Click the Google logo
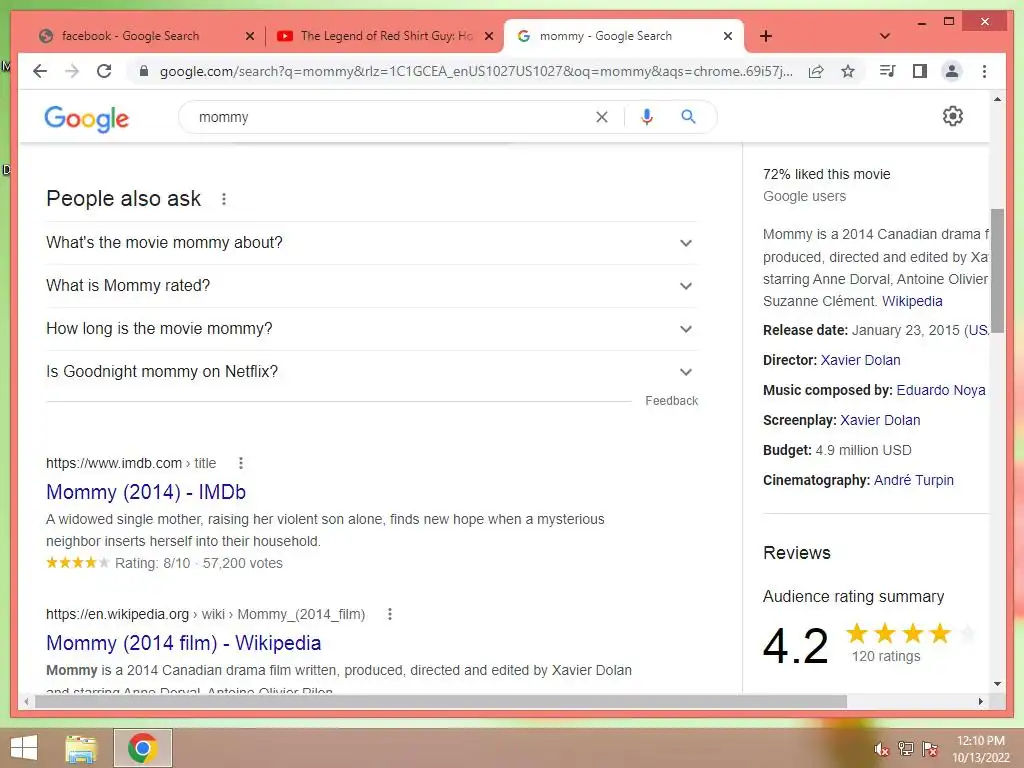The image size is (1024, 768). (x=86, y=119)
